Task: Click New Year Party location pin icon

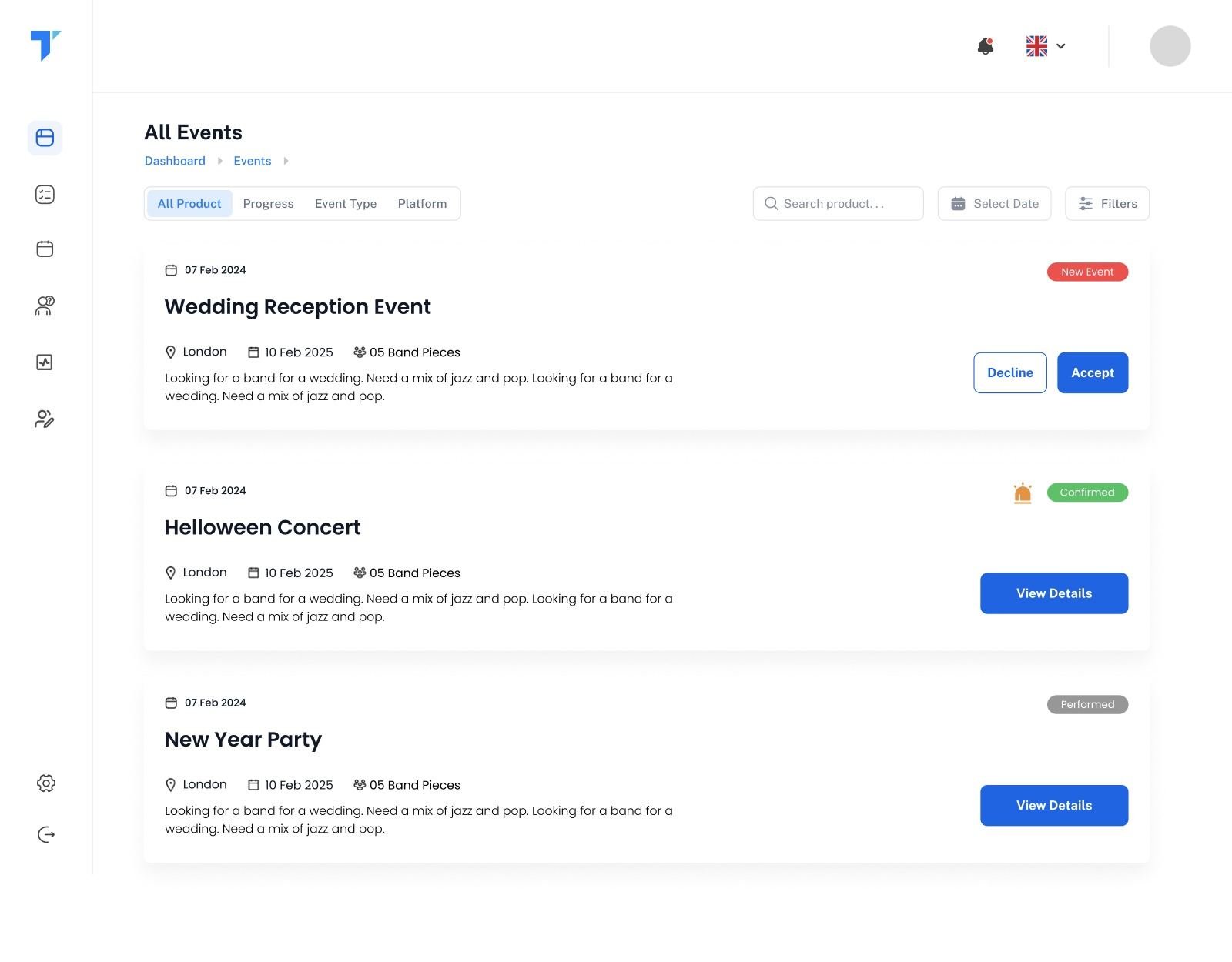Action: tap(171, 785)
